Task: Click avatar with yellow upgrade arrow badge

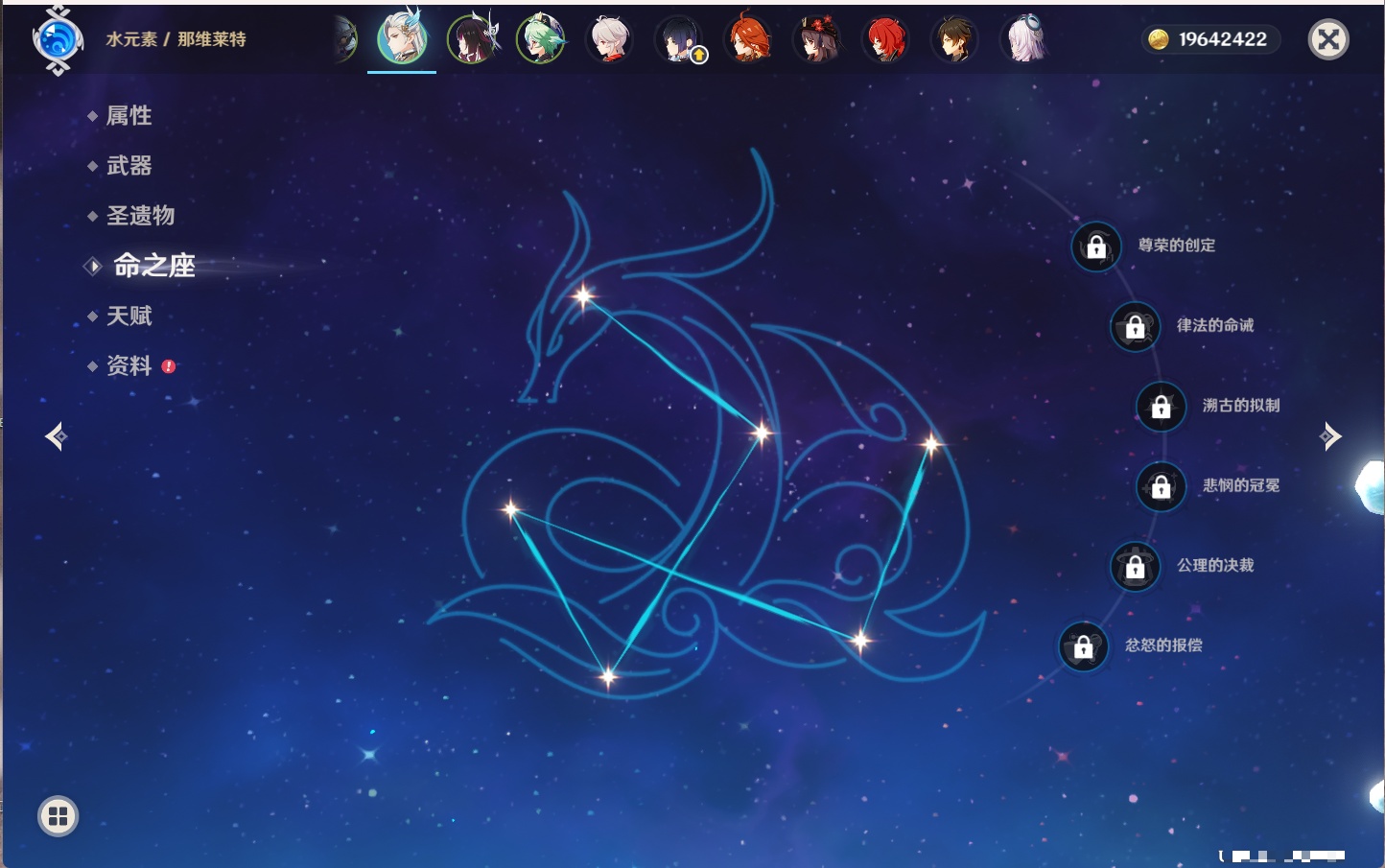Action: click(679, 41)
